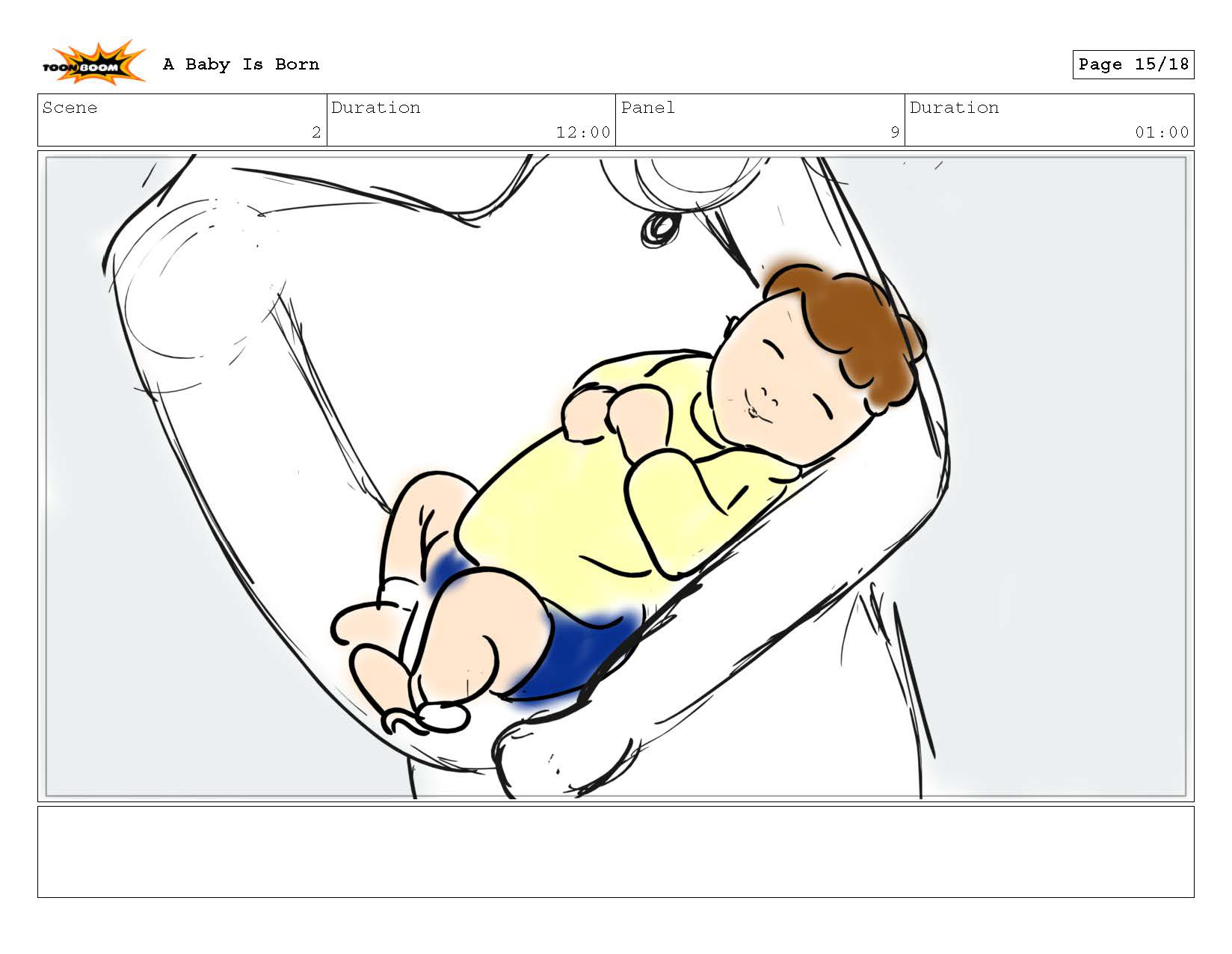Click the storyboard panel drawing of baby
The width and height of the screenshot is (1232, 954).
(616, 476)
